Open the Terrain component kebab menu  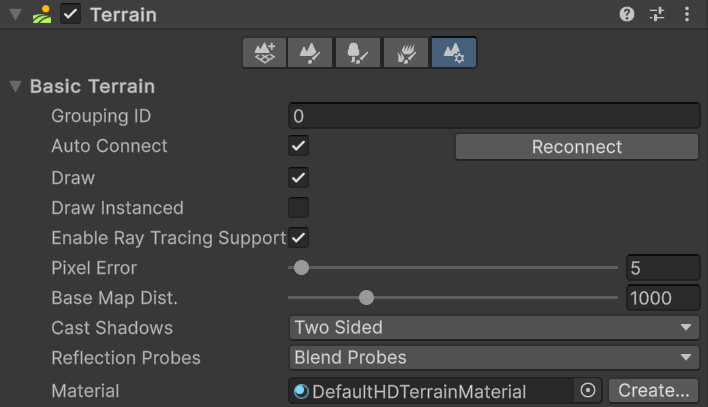(687, 15)
